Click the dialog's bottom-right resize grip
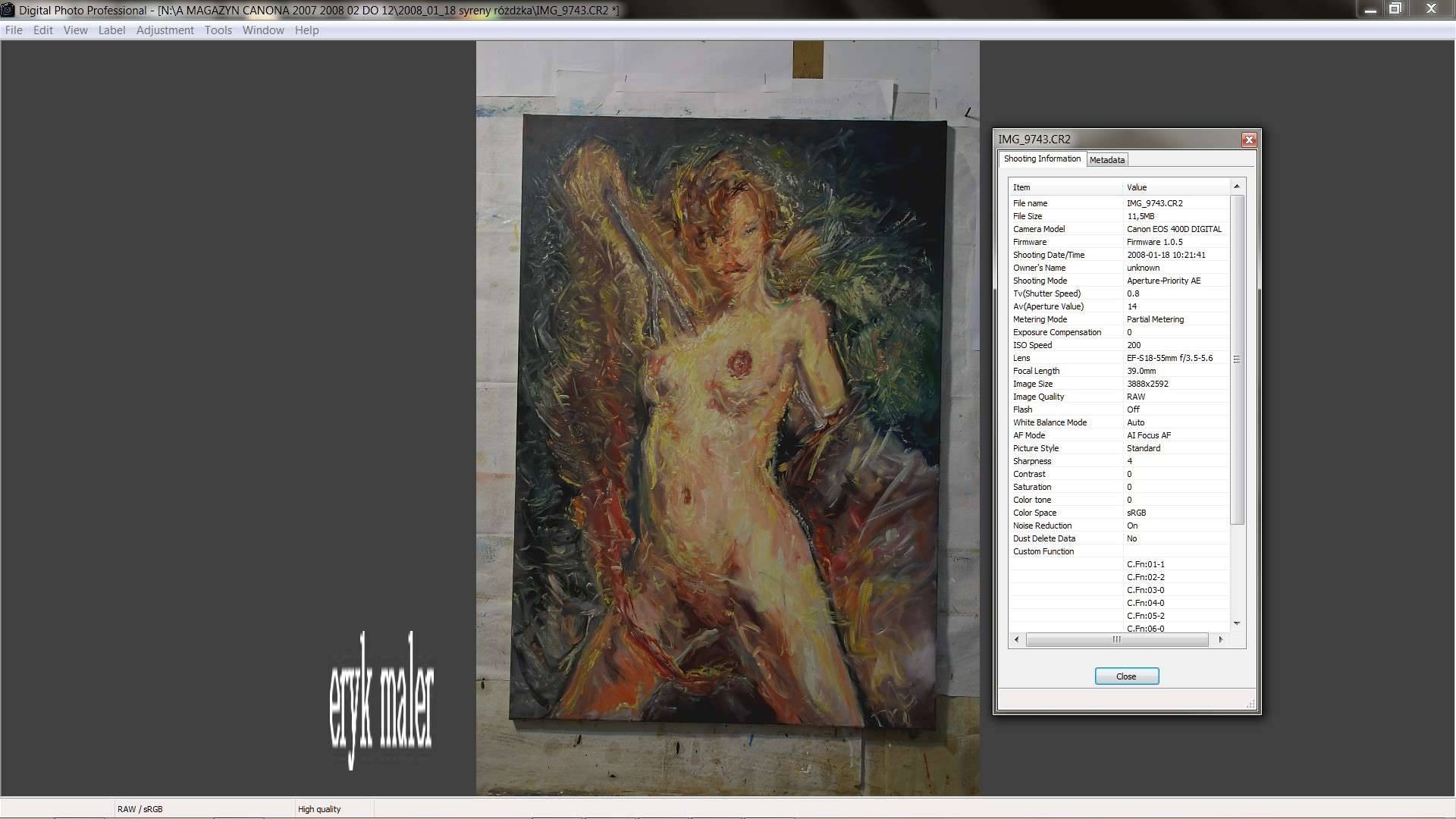 tap(1250, 704)
